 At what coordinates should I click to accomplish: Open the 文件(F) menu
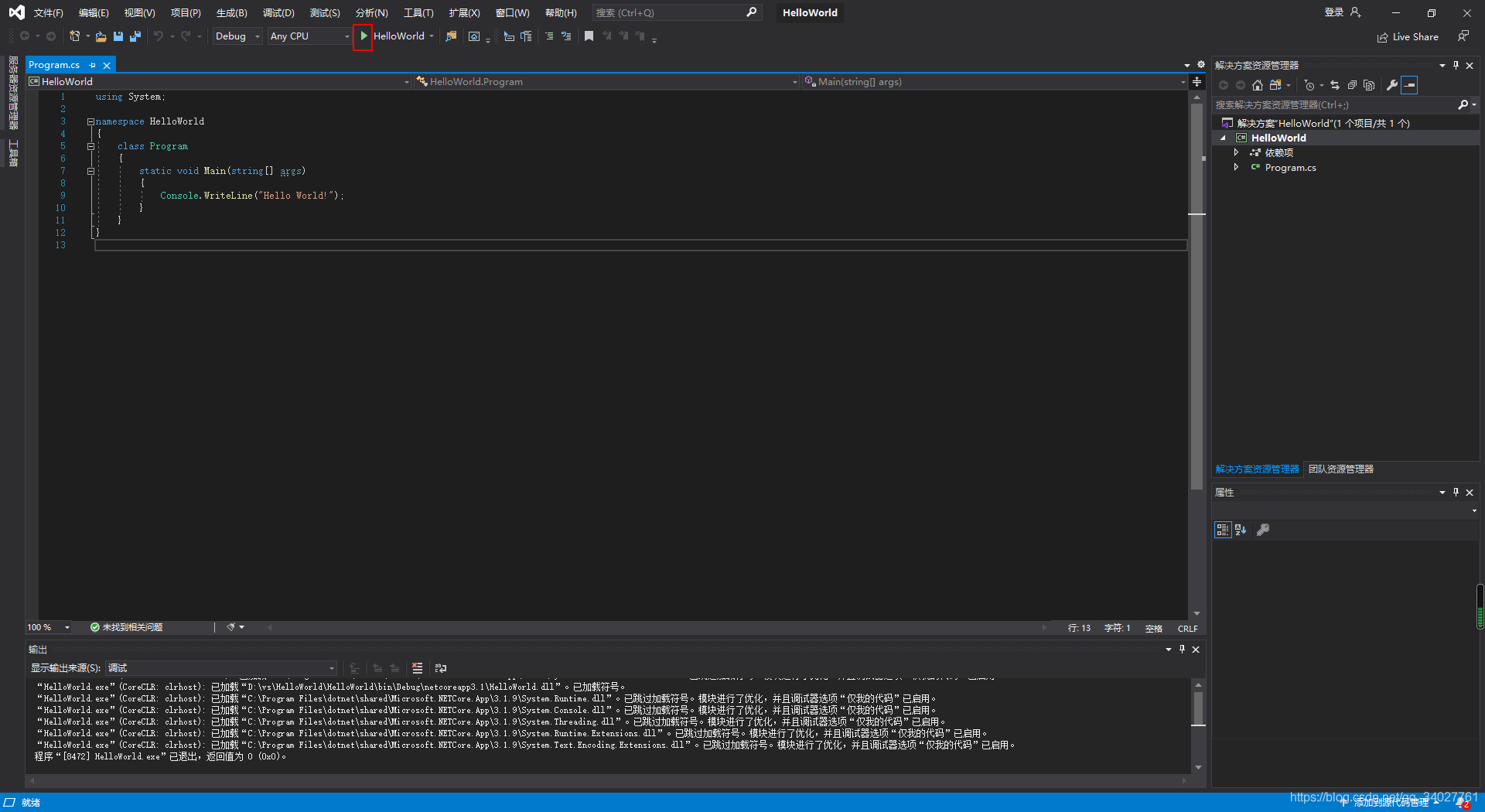[48, 12]
